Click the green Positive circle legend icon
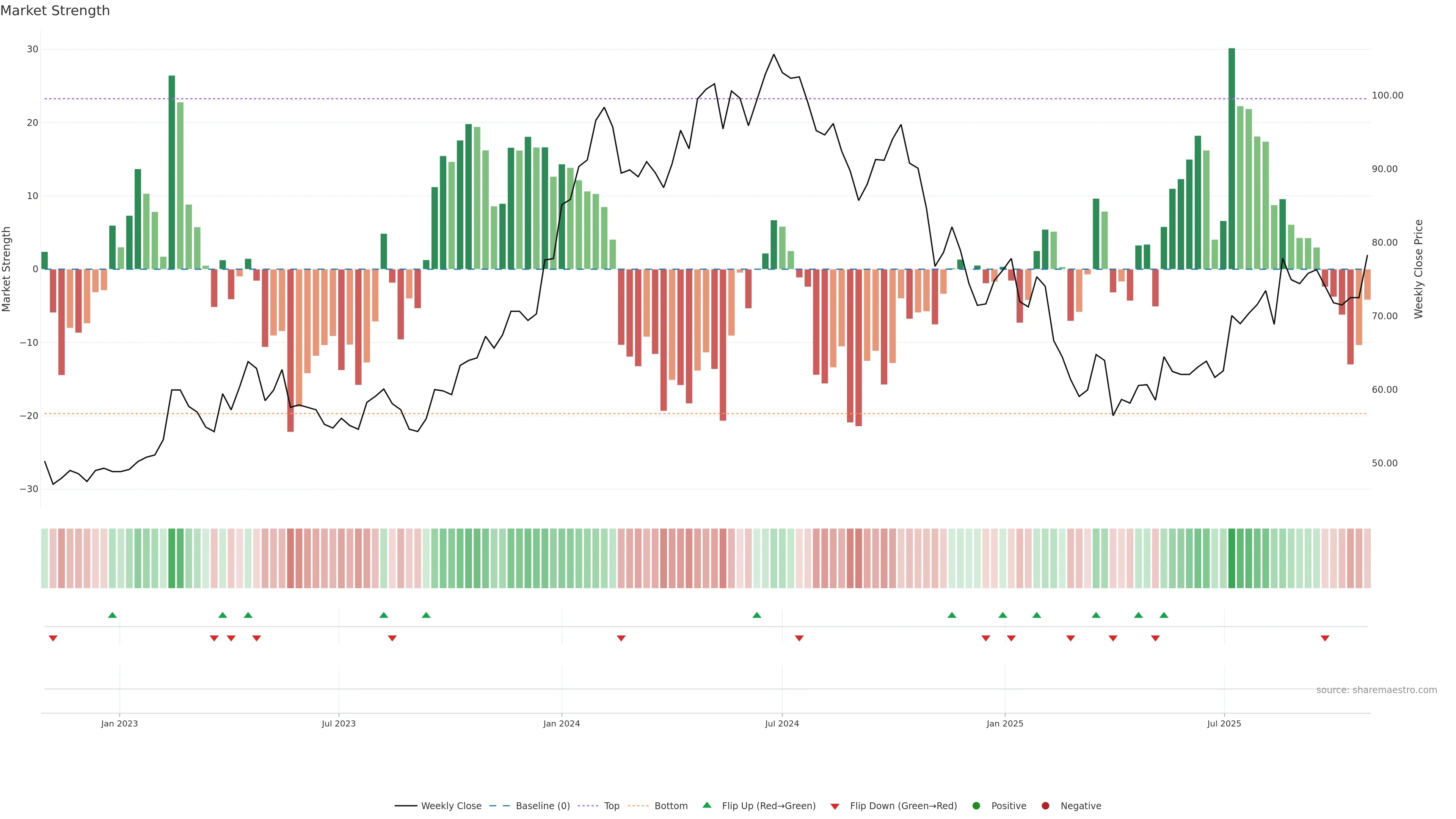Screen dimensions: 1456x819 coord(976,805)
